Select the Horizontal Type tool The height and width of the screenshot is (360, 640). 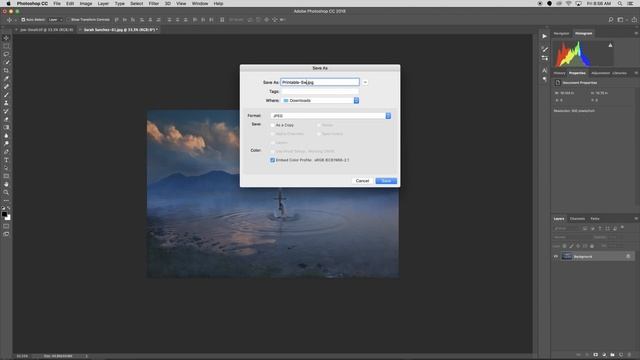coord(6,160)
